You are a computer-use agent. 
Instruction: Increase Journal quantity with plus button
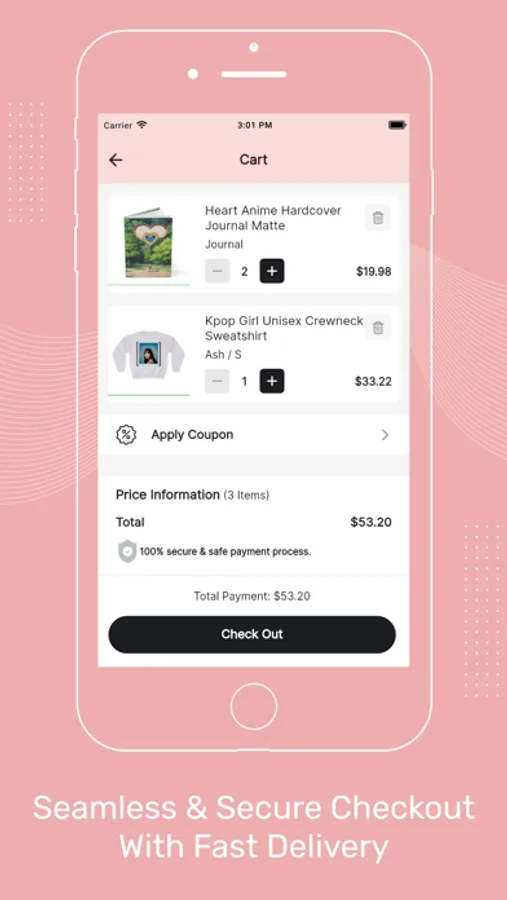point(272,271)
